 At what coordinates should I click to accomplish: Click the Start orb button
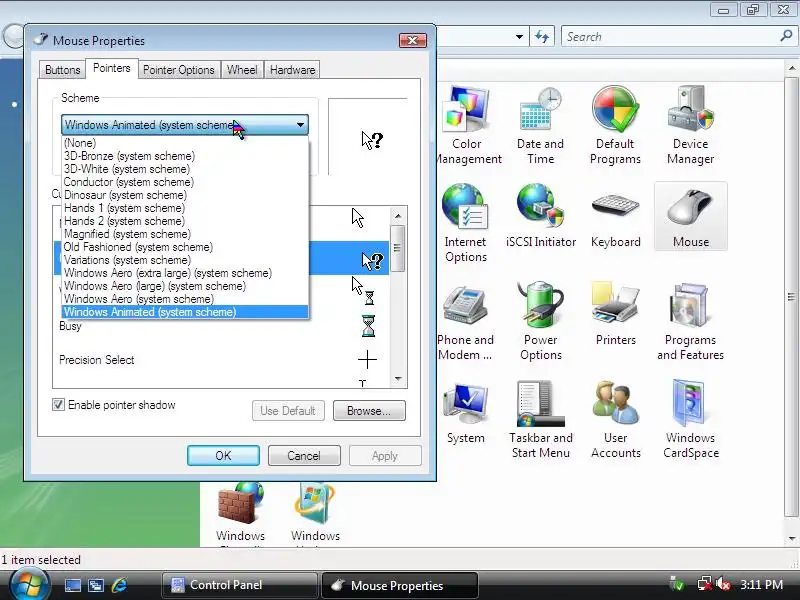click(x=30, y=585)
